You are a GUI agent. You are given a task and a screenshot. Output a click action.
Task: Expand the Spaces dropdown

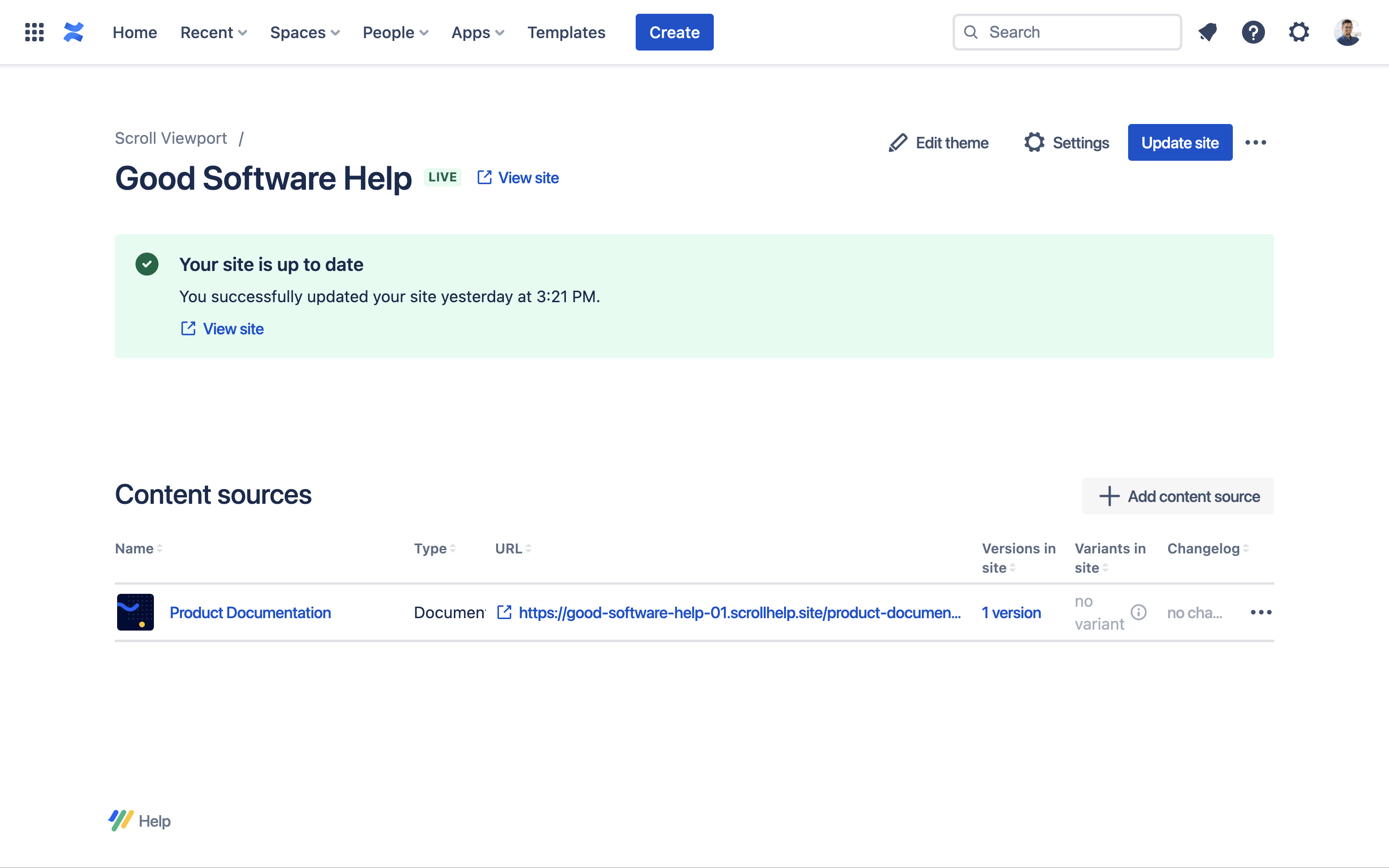pyautogui.click(x=305, y=32)
